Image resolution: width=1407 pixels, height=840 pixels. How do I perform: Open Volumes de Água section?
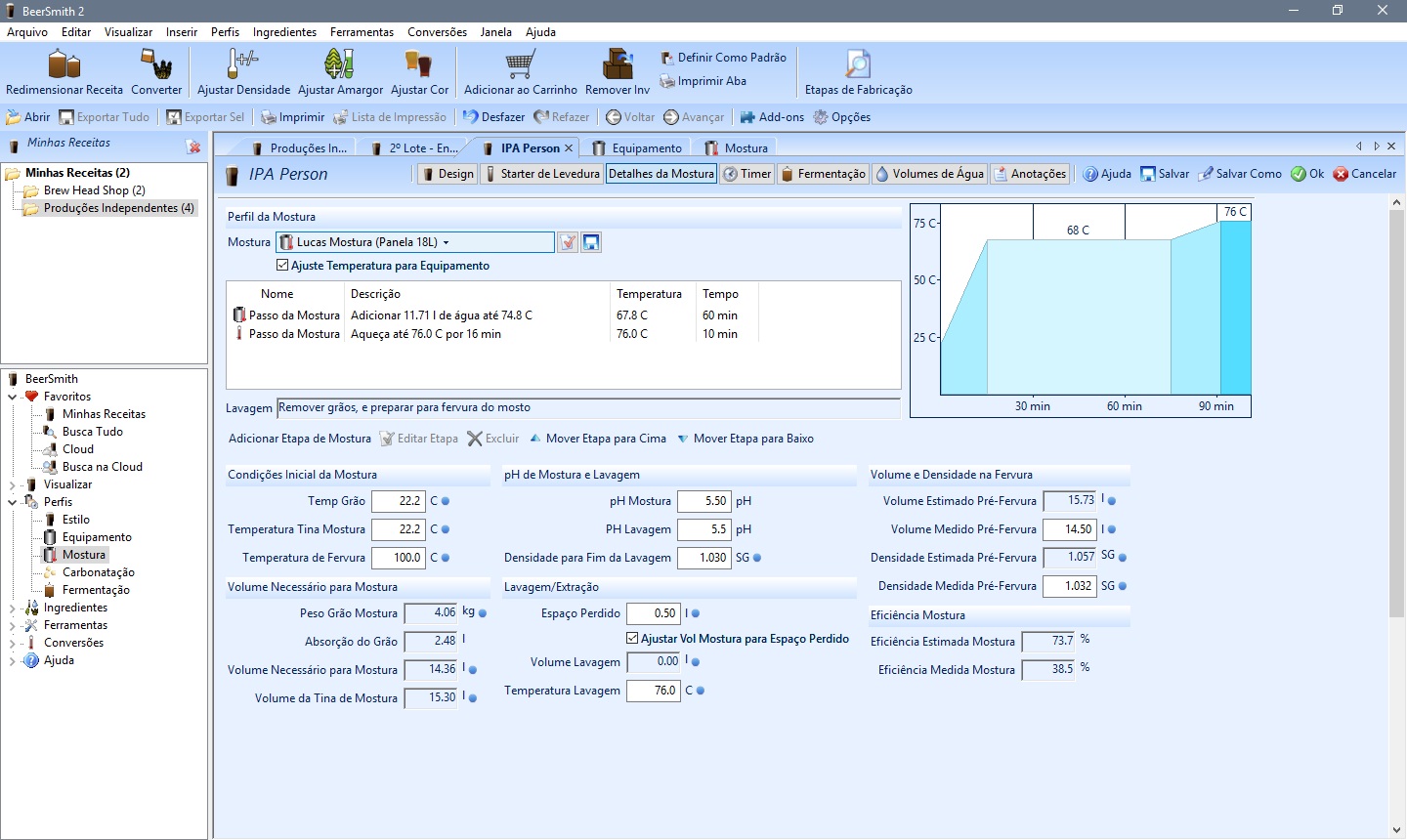coord(929,174)
